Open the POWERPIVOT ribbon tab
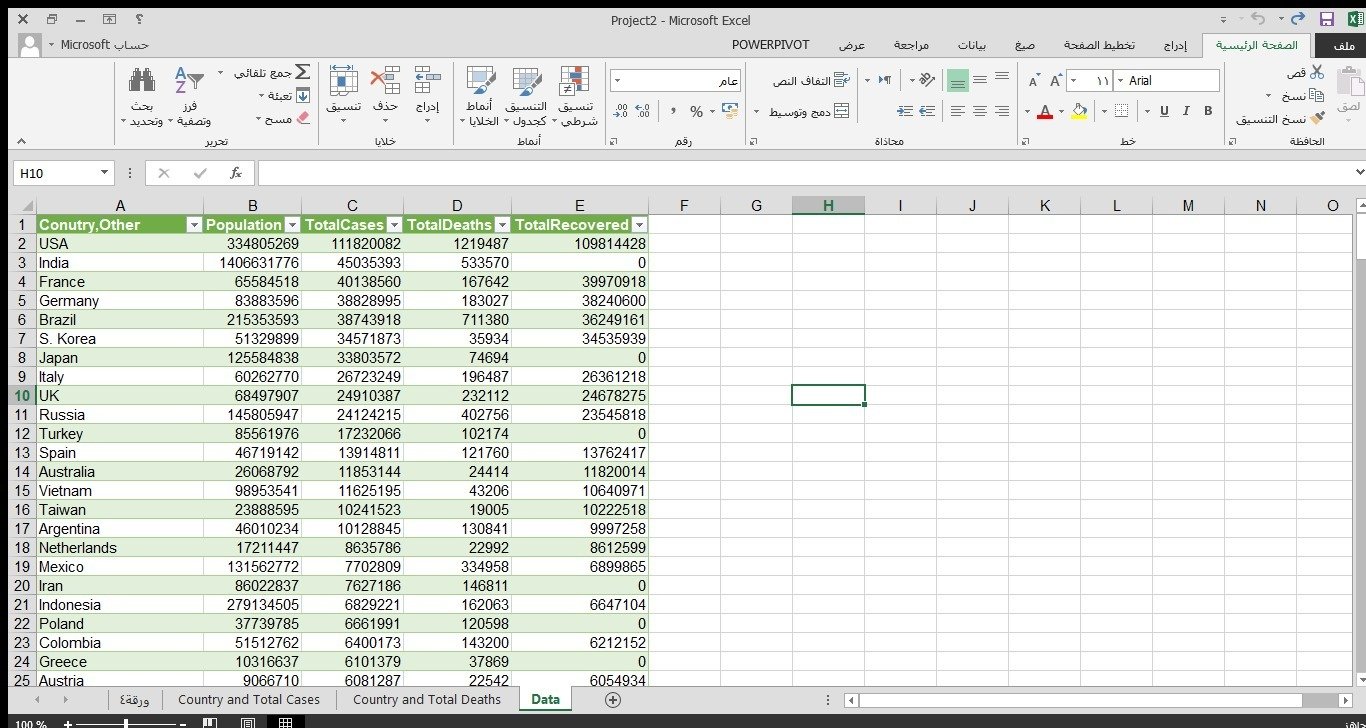 [770, 45]
